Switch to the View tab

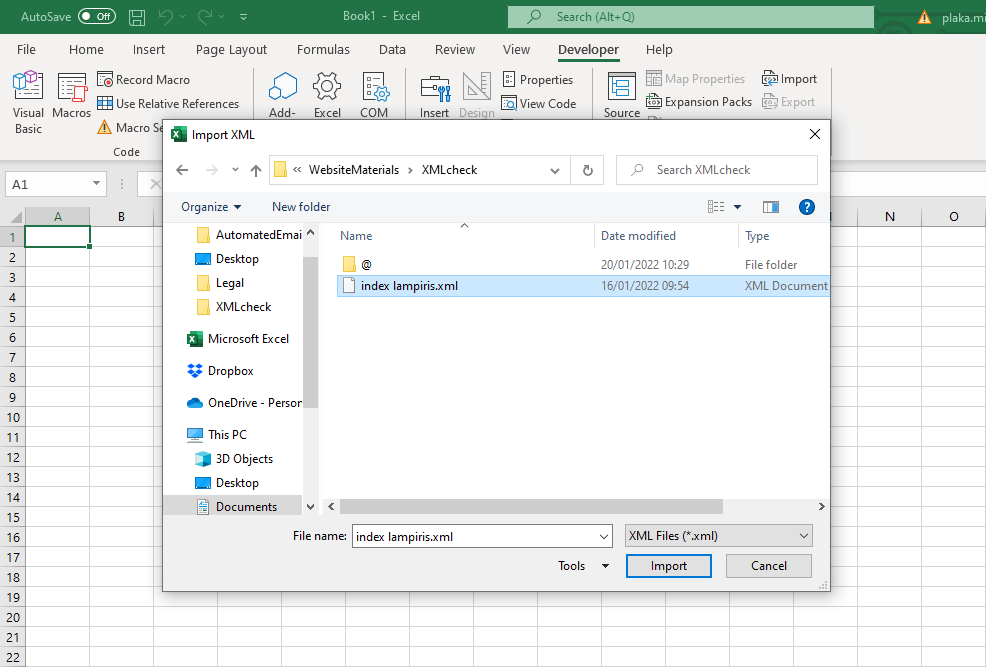[516, 50]
